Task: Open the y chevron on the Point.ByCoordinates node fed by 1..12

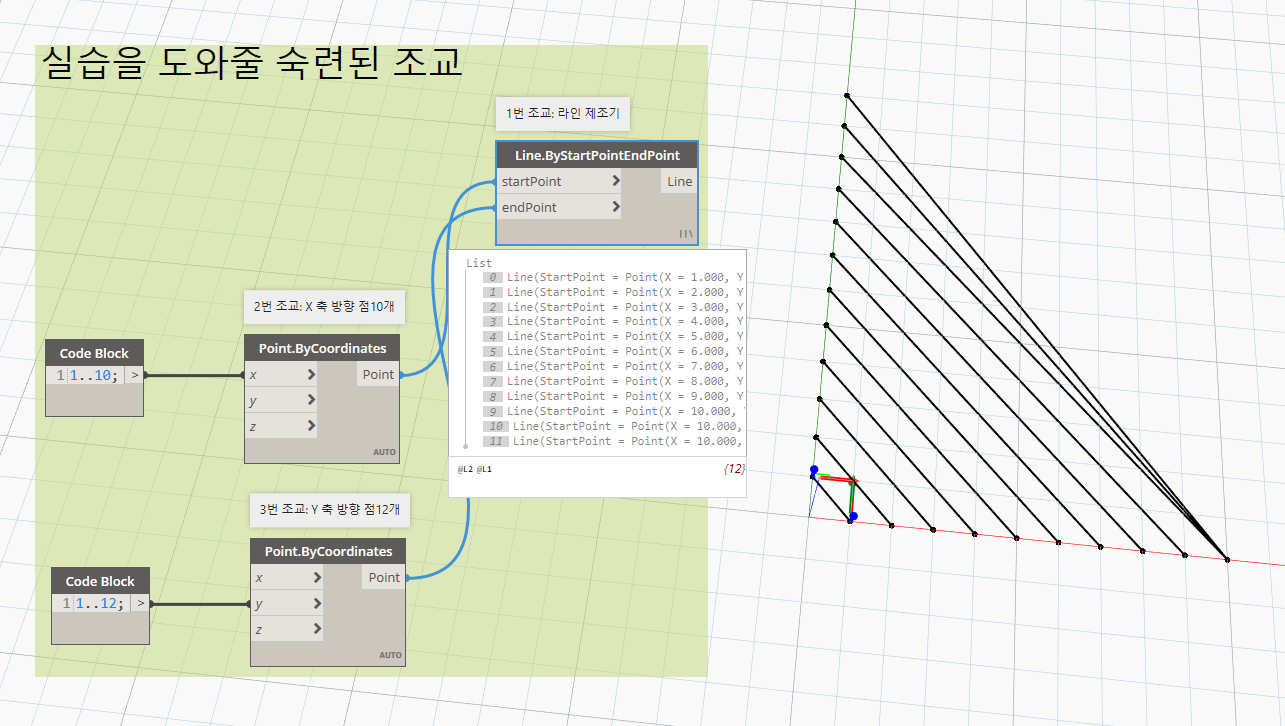Action: 317,604
